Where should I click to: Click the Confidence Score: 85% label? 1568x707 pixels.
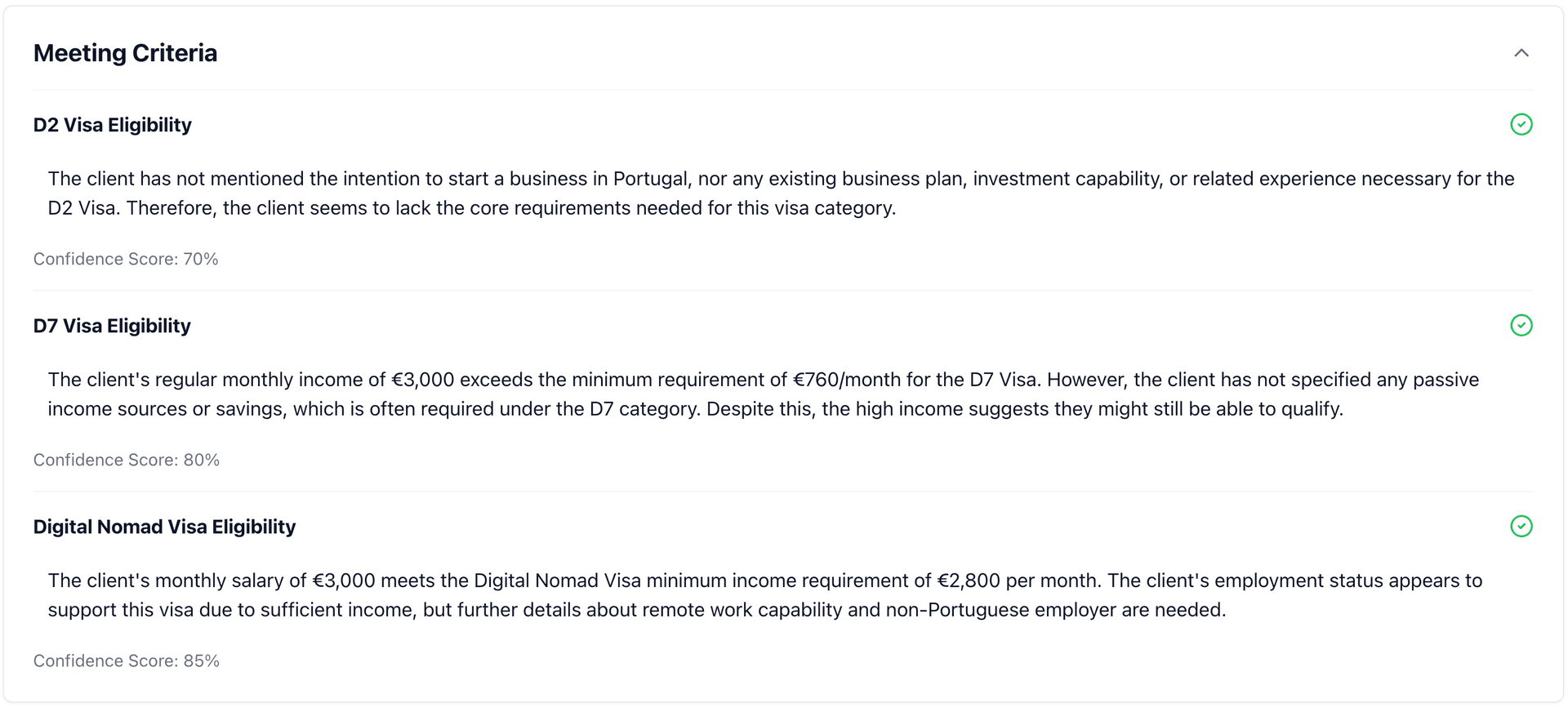click(x=127, y=660)
